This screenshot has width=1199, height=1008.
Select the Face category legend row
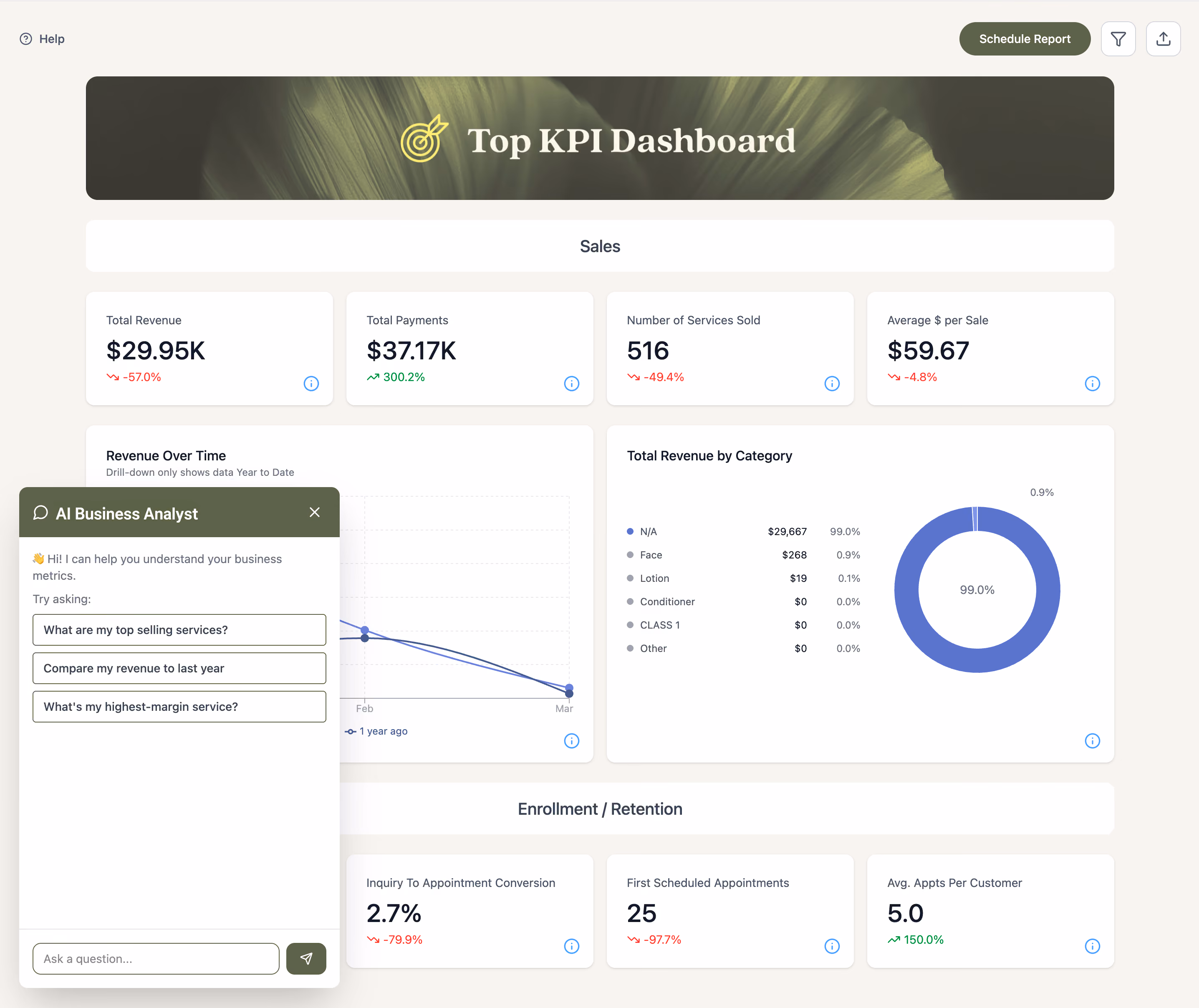coord(743,555)
